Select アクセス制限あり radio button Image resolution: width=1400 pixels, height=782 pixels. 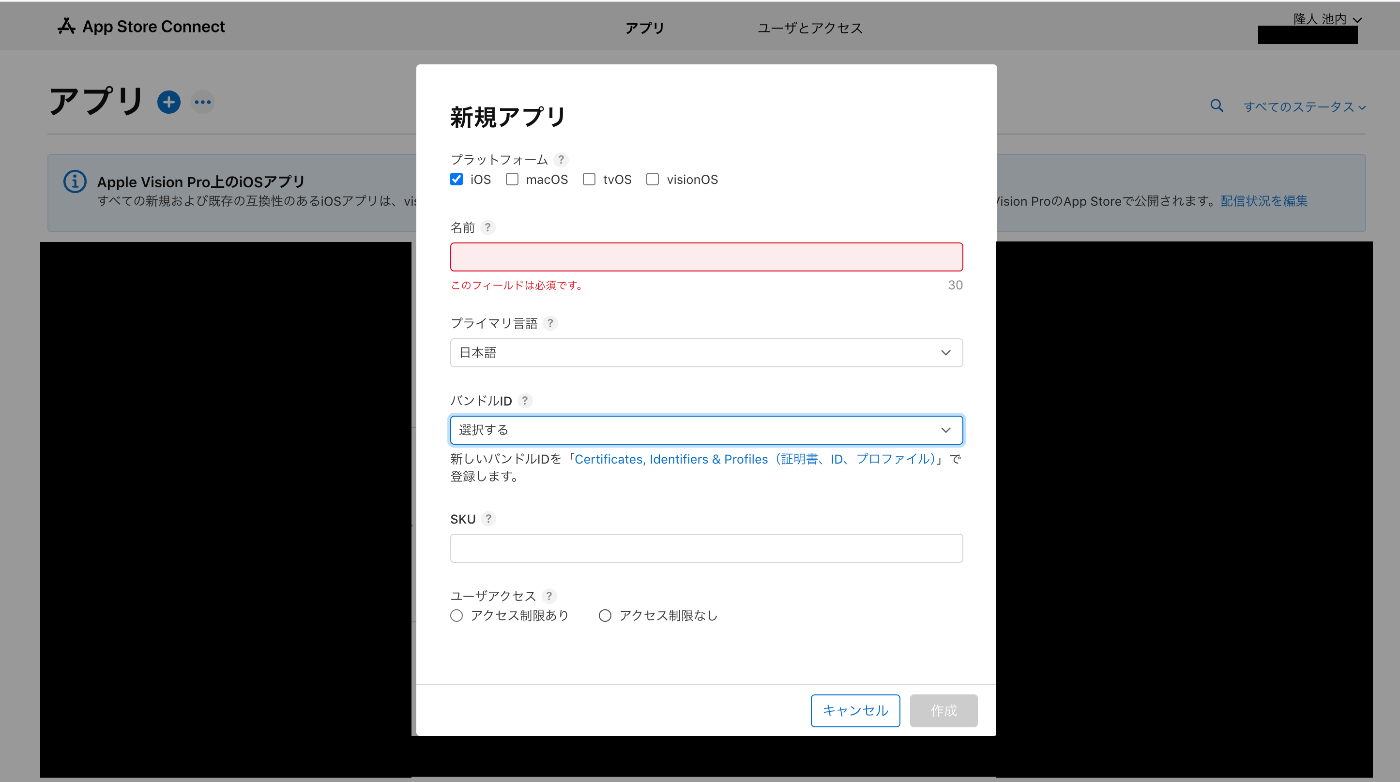pyautogui.click(x=456, y=615)
